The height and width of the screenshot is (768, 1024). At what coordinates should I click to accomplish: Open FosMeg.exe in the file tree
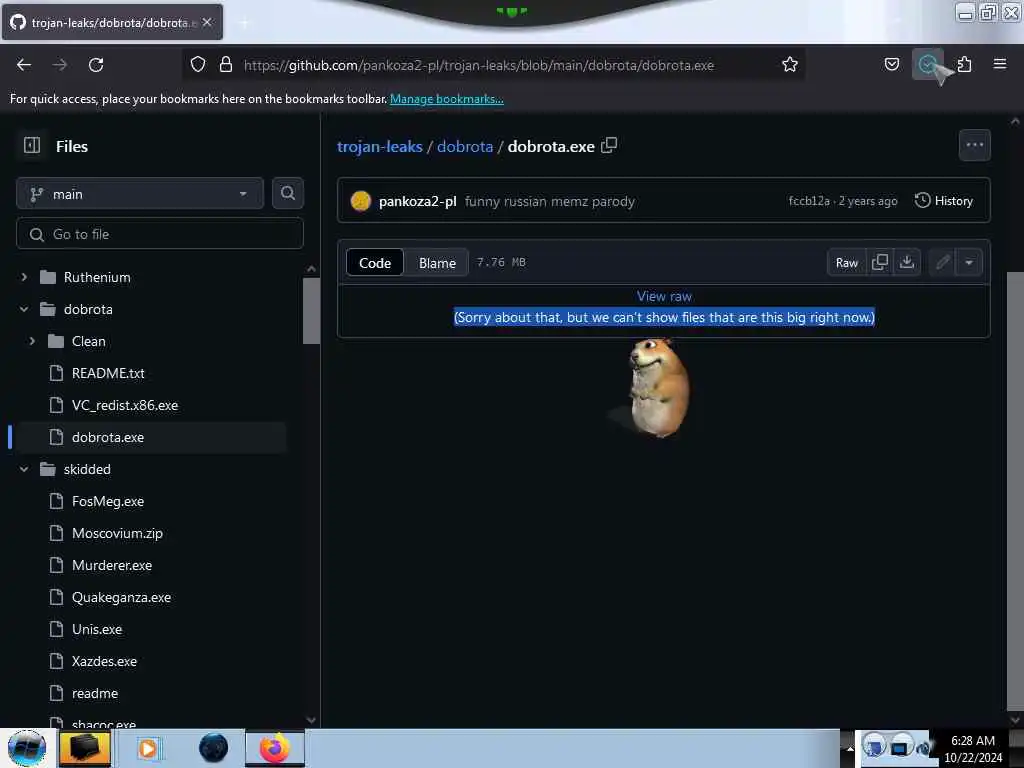108,501
